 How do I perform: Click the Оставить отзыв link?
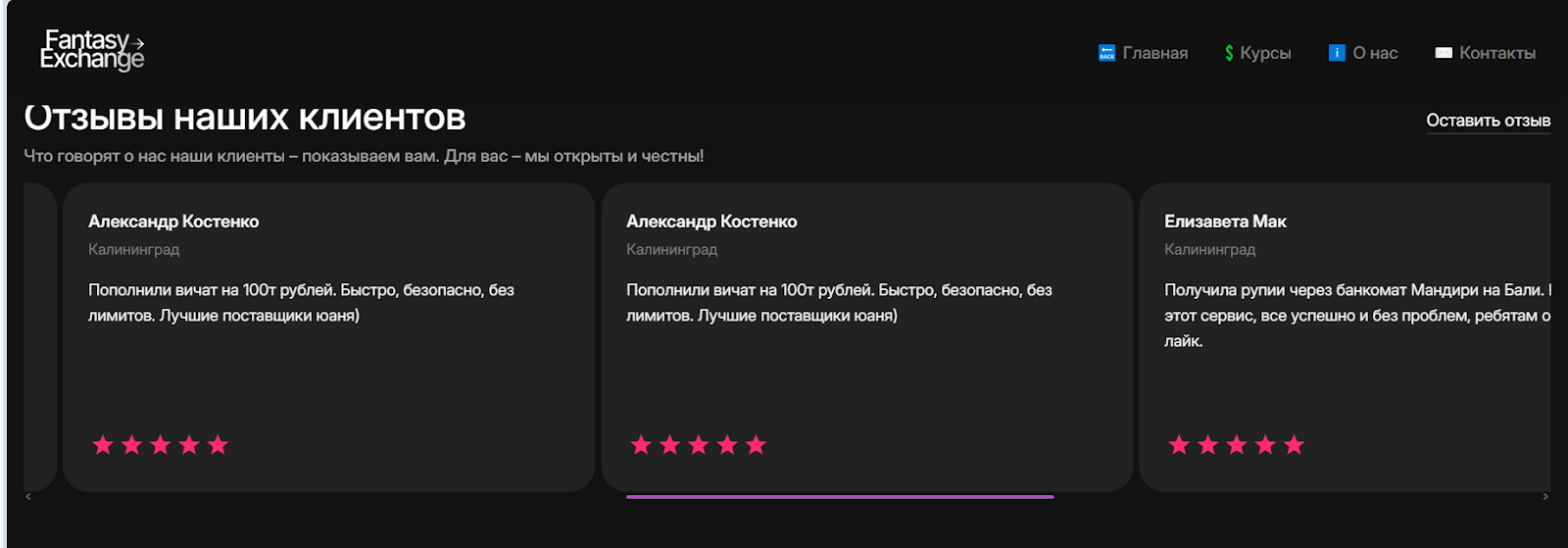(1488, 121)
